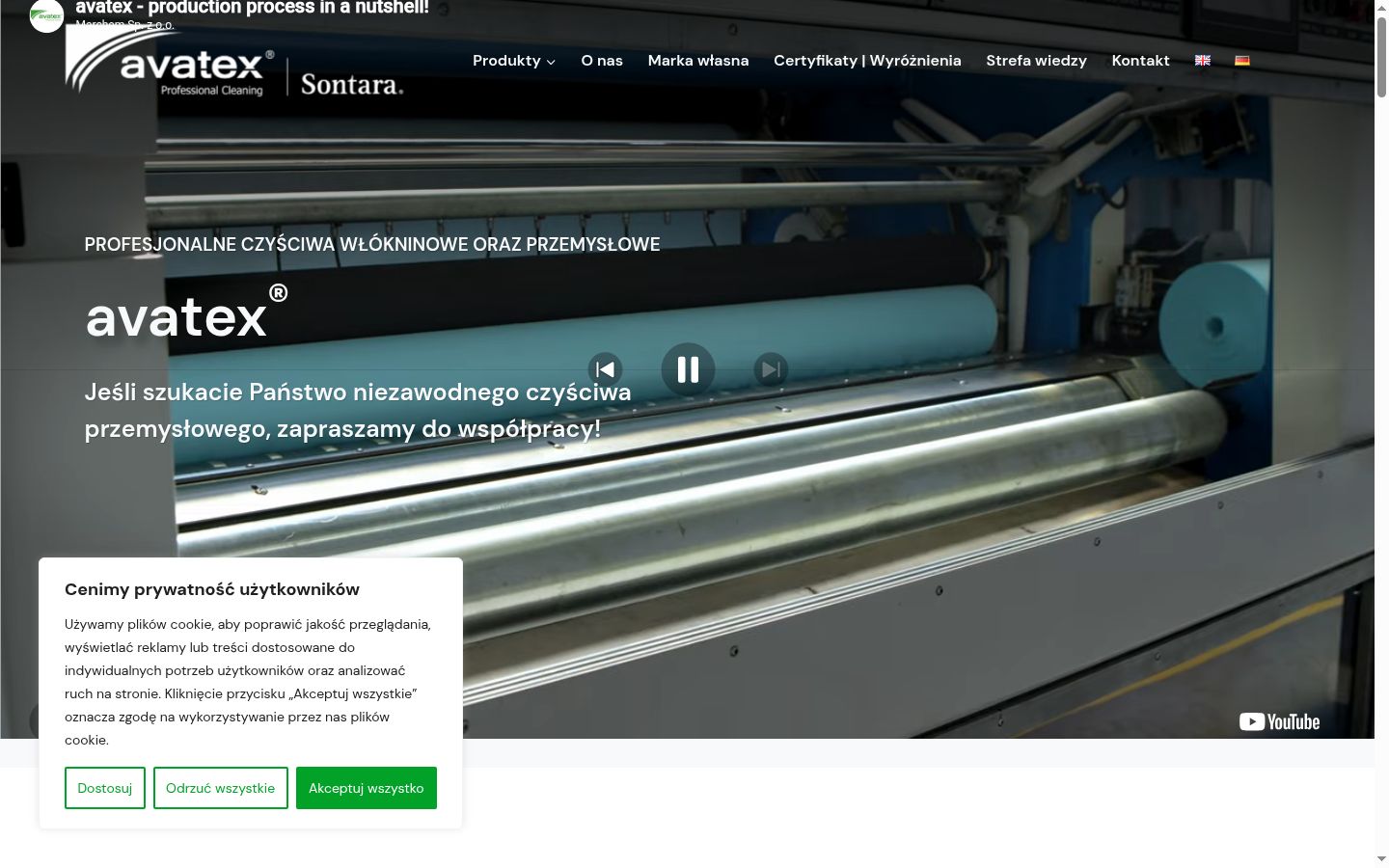
Task: Click the Sontara brand logo
Action: coord(352,85)
